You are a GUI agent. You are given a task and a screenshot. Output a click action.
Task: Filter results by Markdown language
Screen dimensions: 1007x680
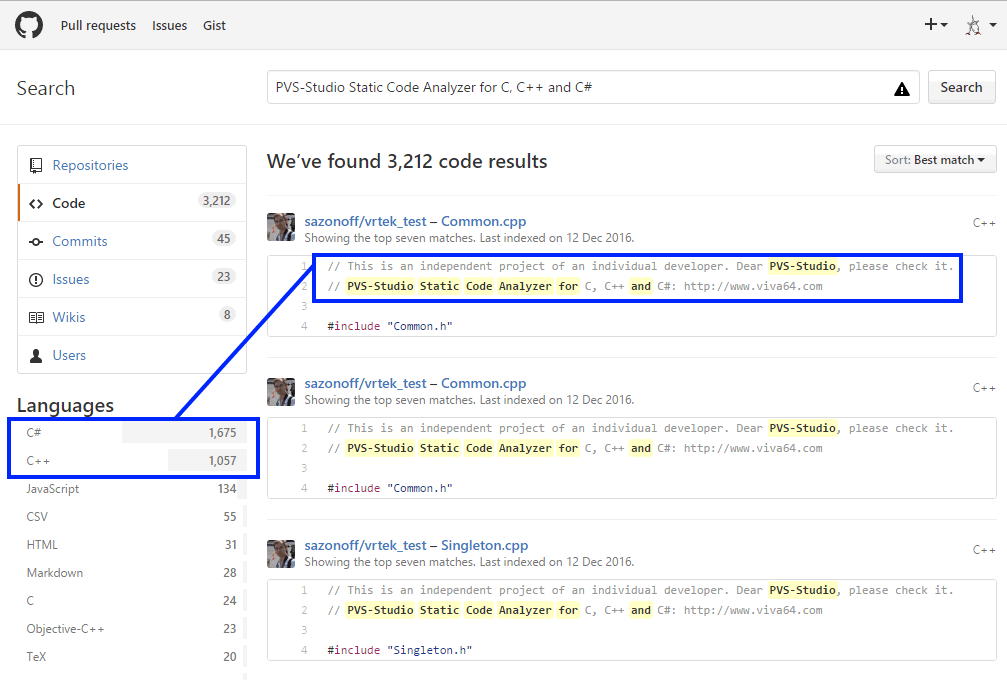click(x=132, y=573)
